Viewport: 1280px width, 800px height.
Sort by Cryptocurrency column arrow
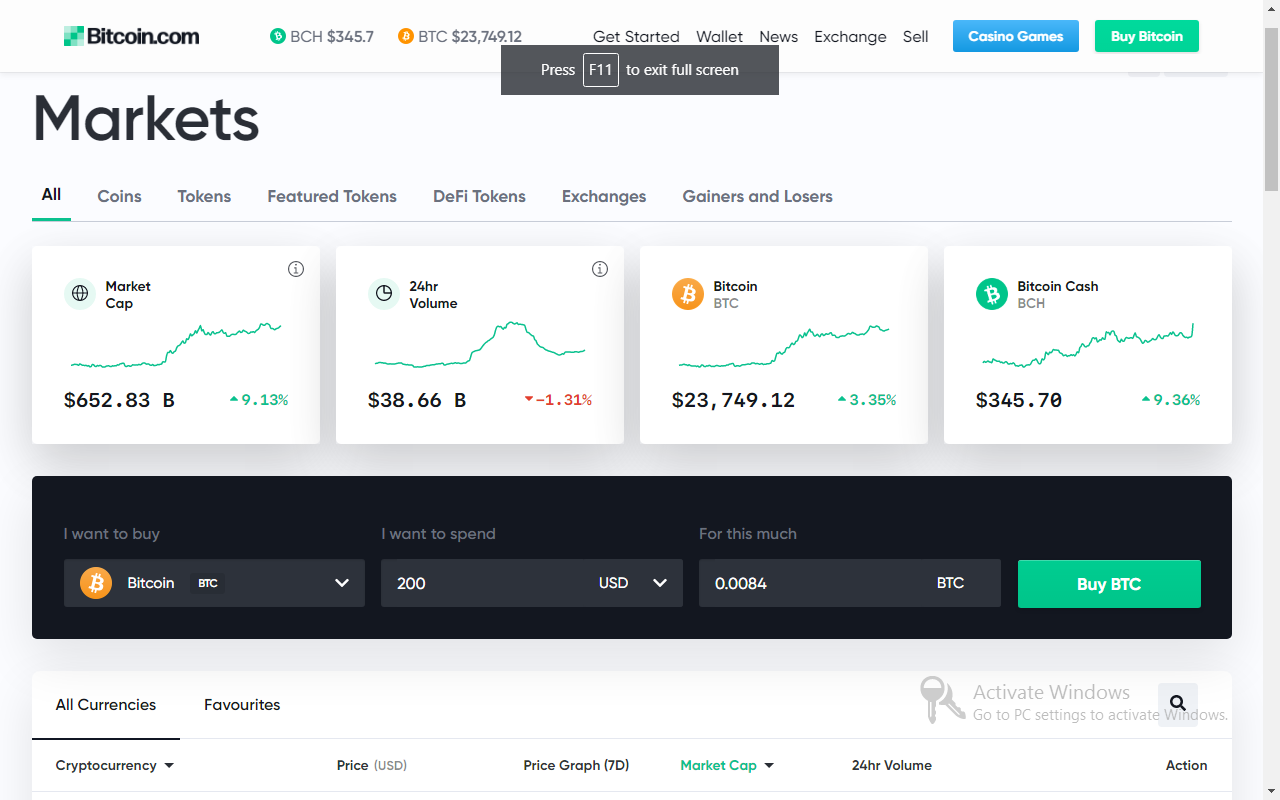169,766
